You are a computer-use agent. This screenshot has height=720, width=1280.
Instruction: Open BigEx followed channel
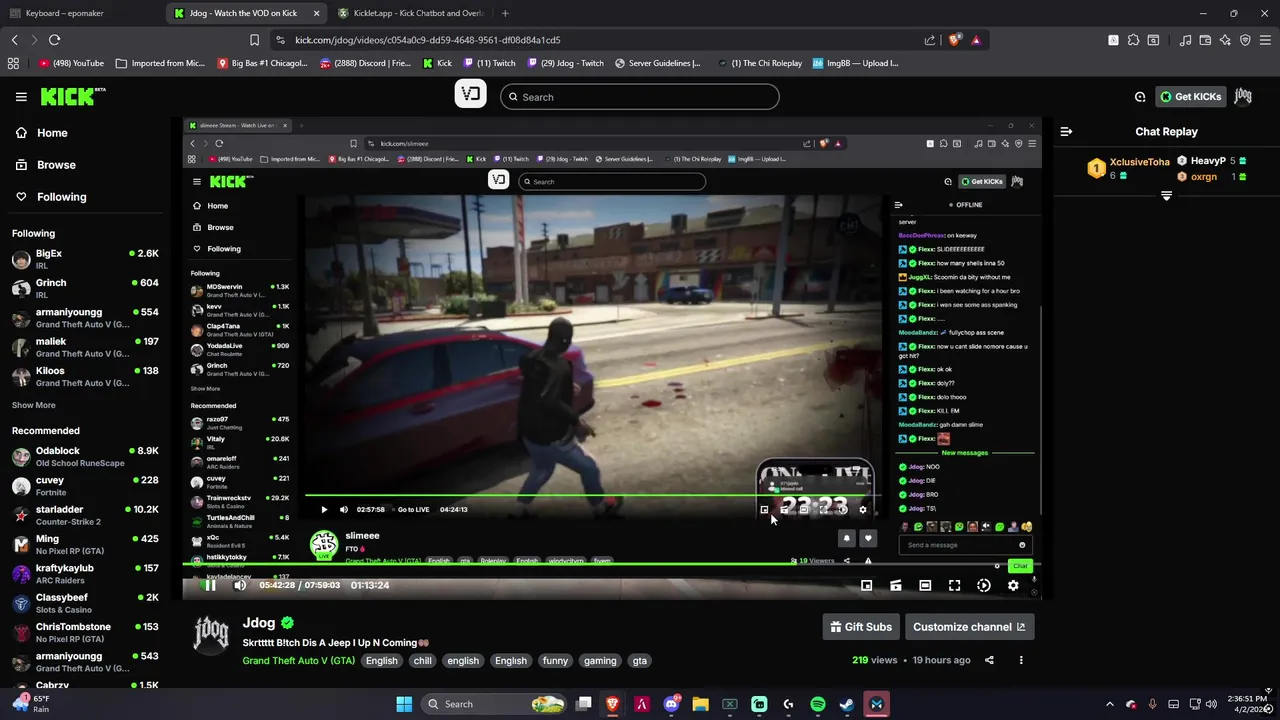tap(85, 260)
